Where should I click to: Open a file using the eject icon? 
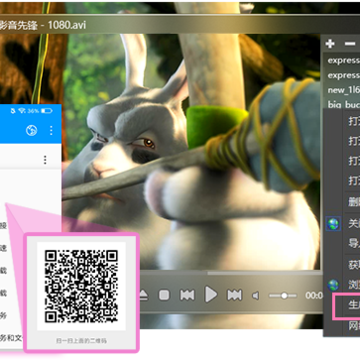click(144, 295)
